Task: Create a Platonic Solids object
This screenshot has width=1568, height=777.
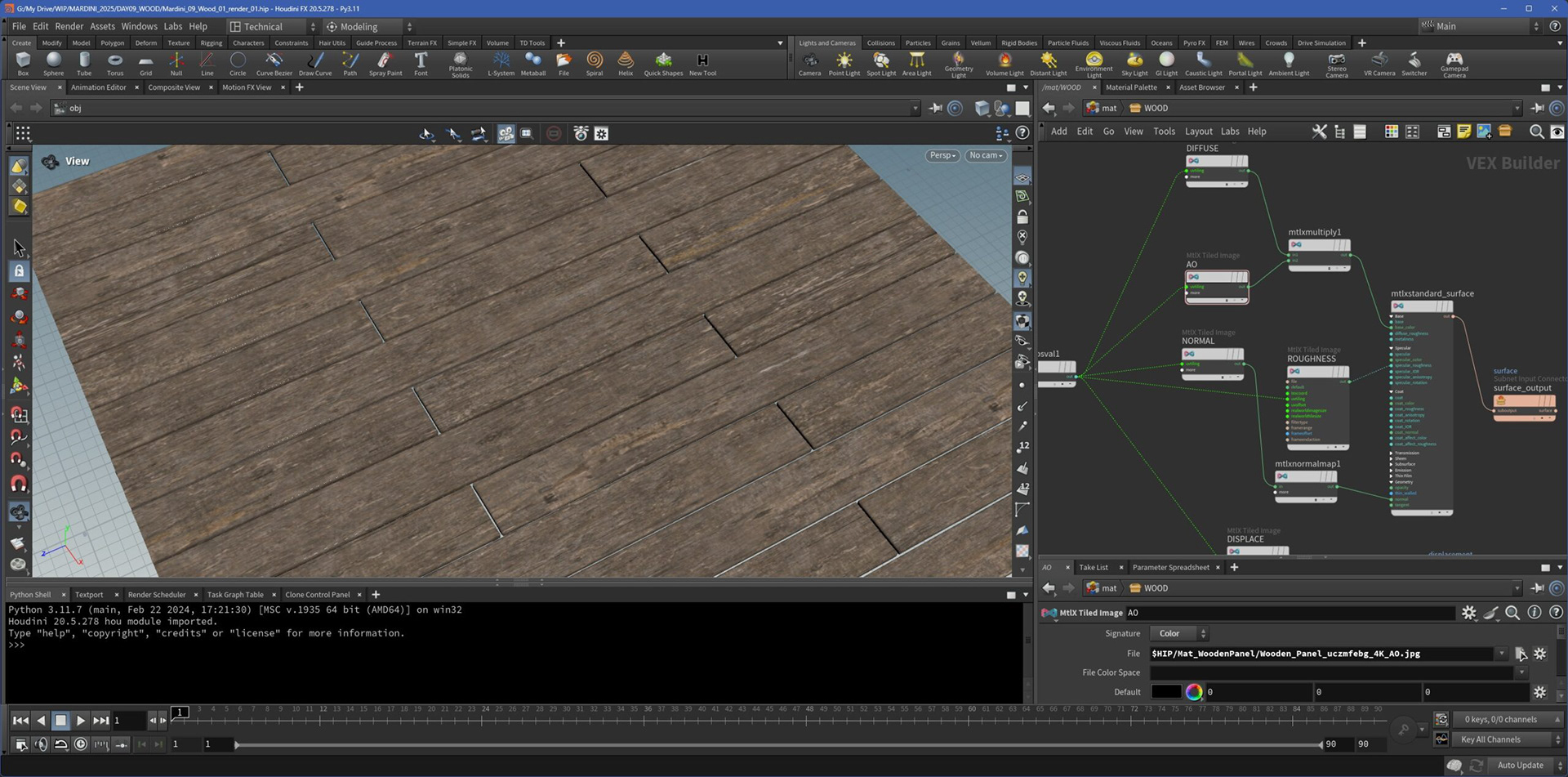Action: (461, 65)
